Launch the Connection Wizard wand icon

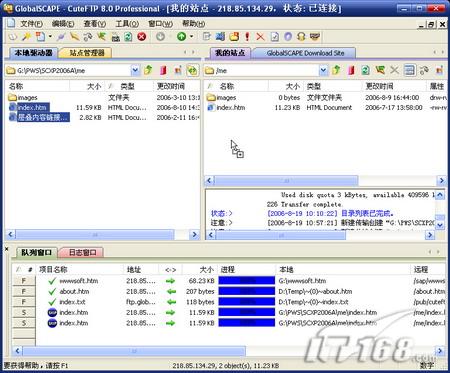pyautogui.click(x=26, y=37)
